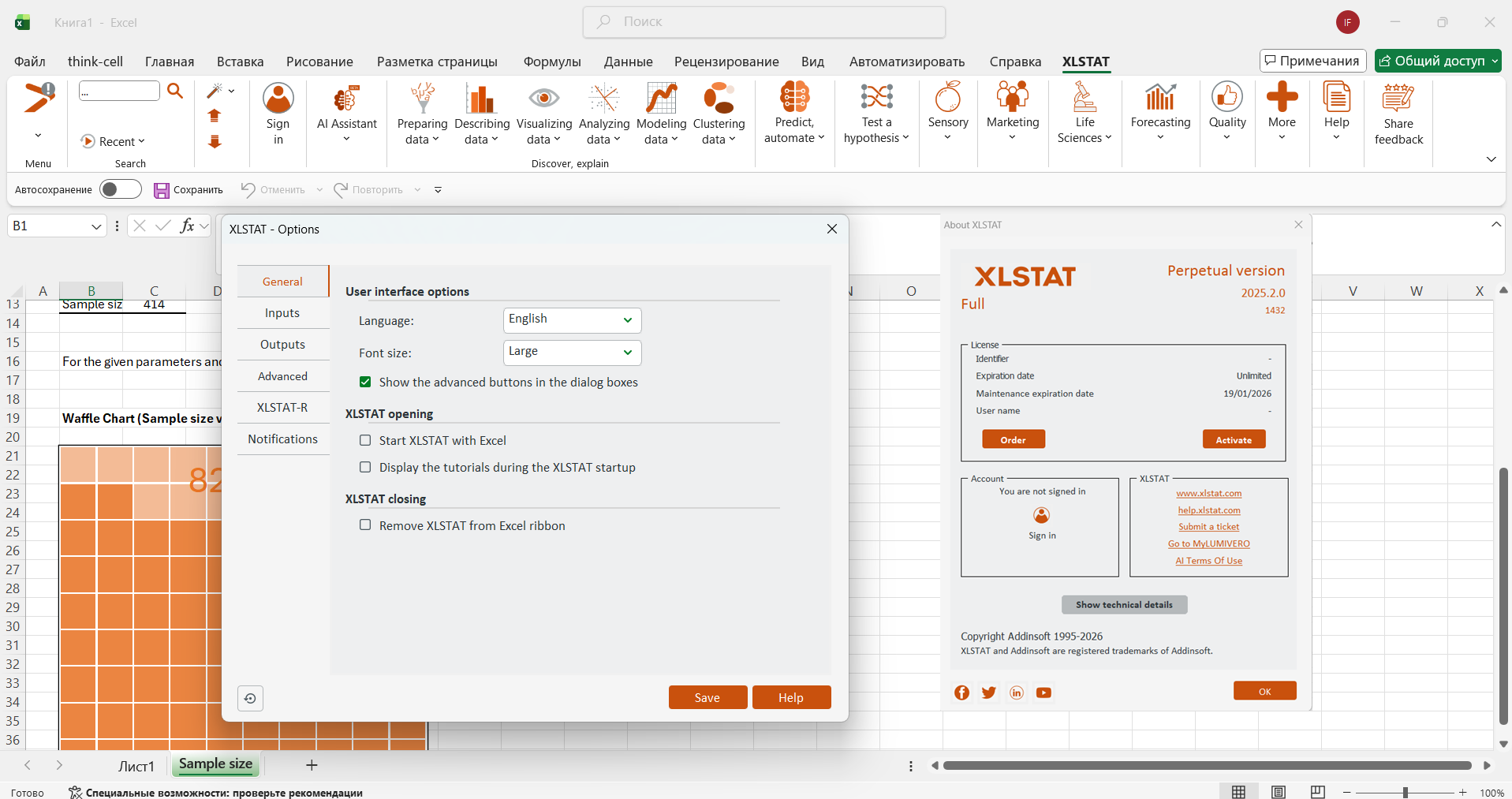Open the Language dropdown
1512x799 pixels.
pyautogui.click(x=572, y=319)
